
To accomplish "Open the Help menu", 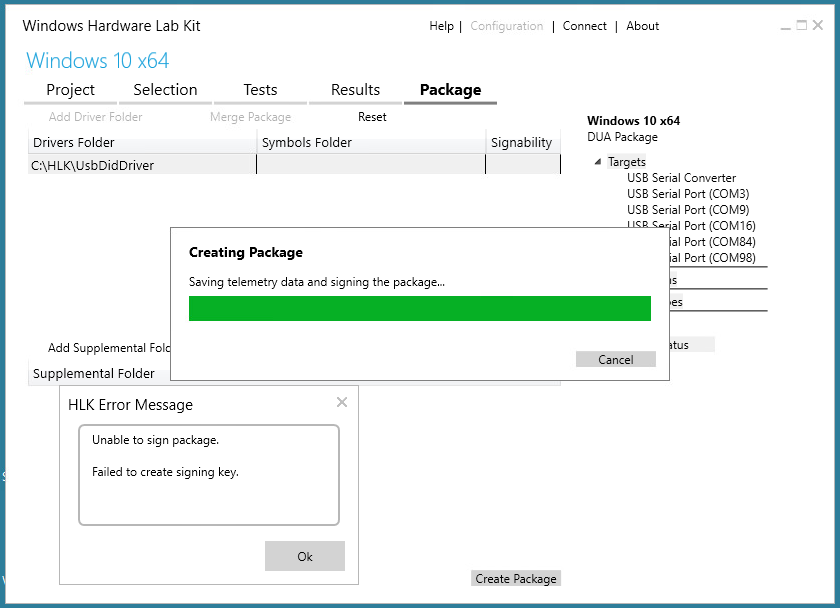I will (x=441, y=26).
